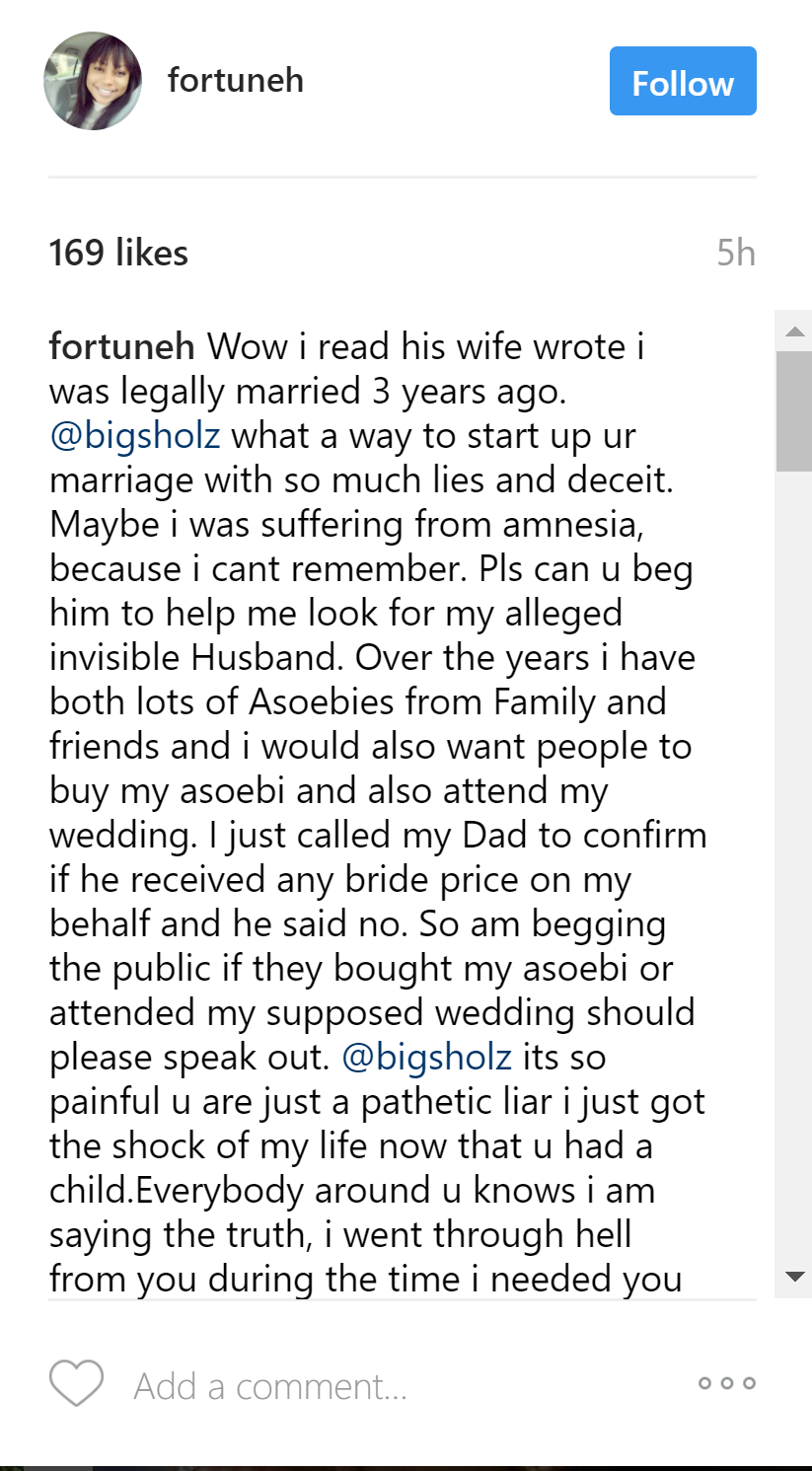This screenshot has width=812, height=1471.
Task: Open @bigsholz mention before "its so painful"
Action: pos(426,1057)
